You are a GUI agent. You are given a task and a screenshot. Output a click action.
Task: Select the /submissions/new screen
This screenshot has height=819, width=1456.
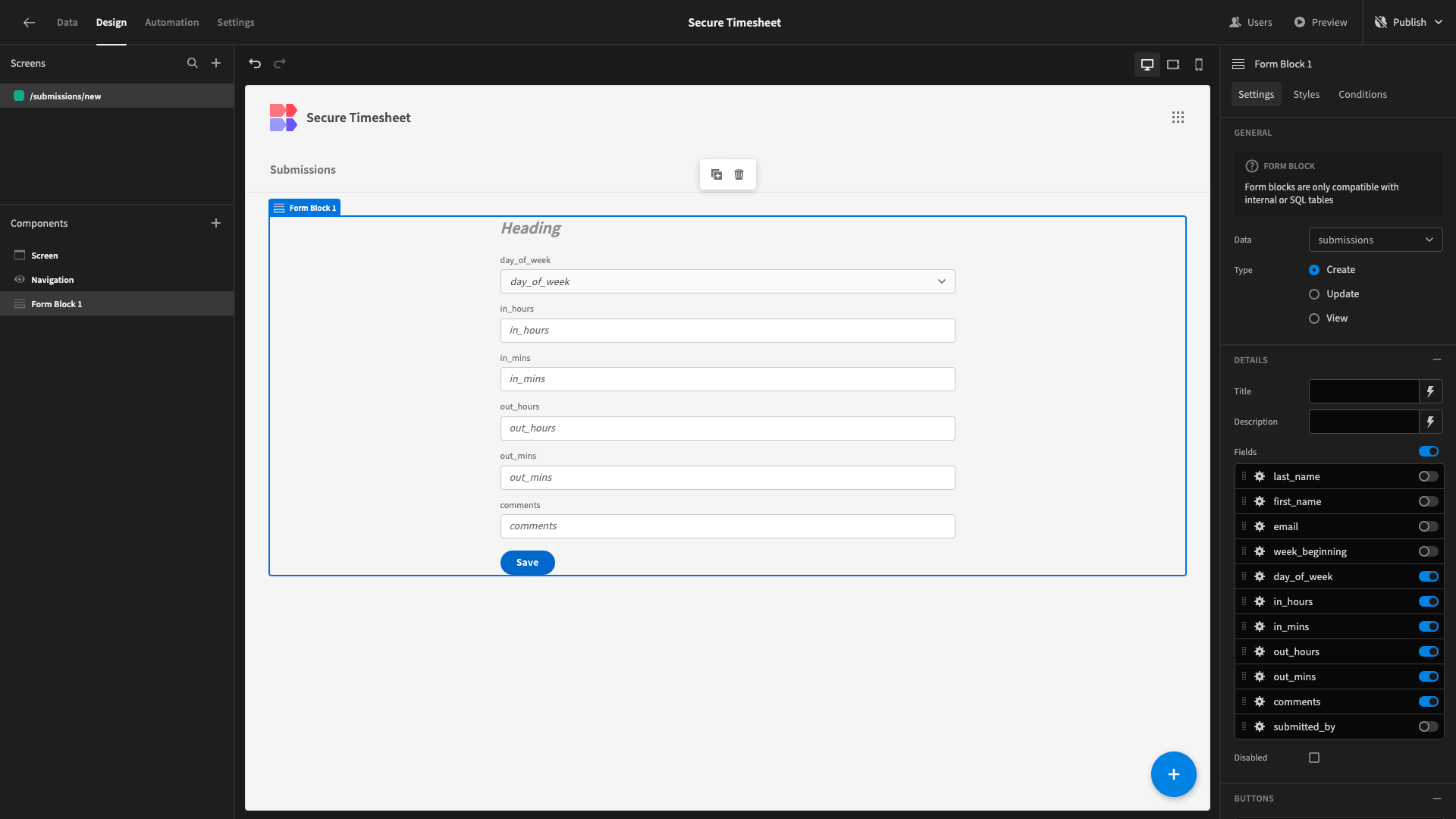point(117,96)
